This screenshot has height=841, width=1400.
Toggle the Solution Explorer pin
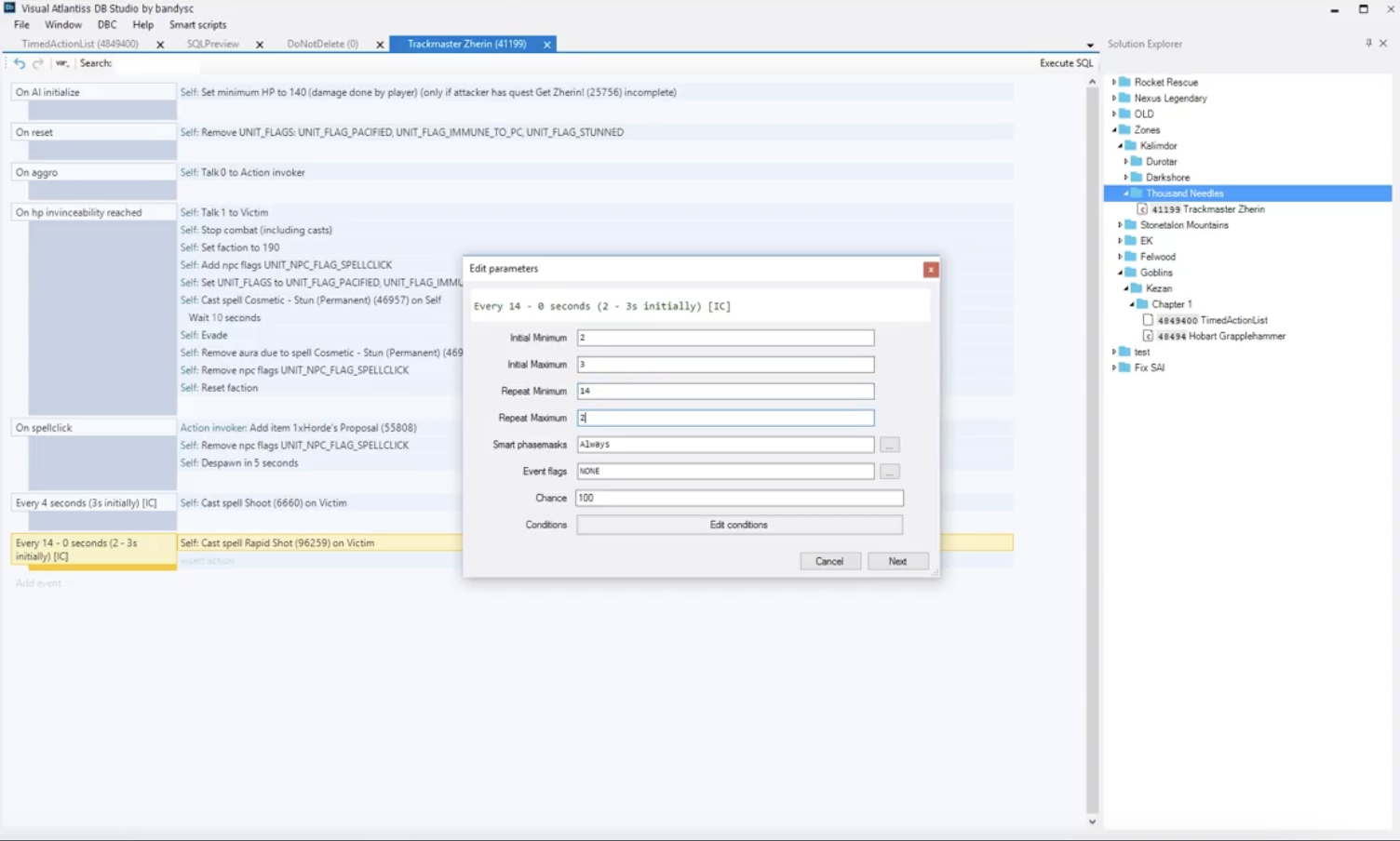(1367, 43)
